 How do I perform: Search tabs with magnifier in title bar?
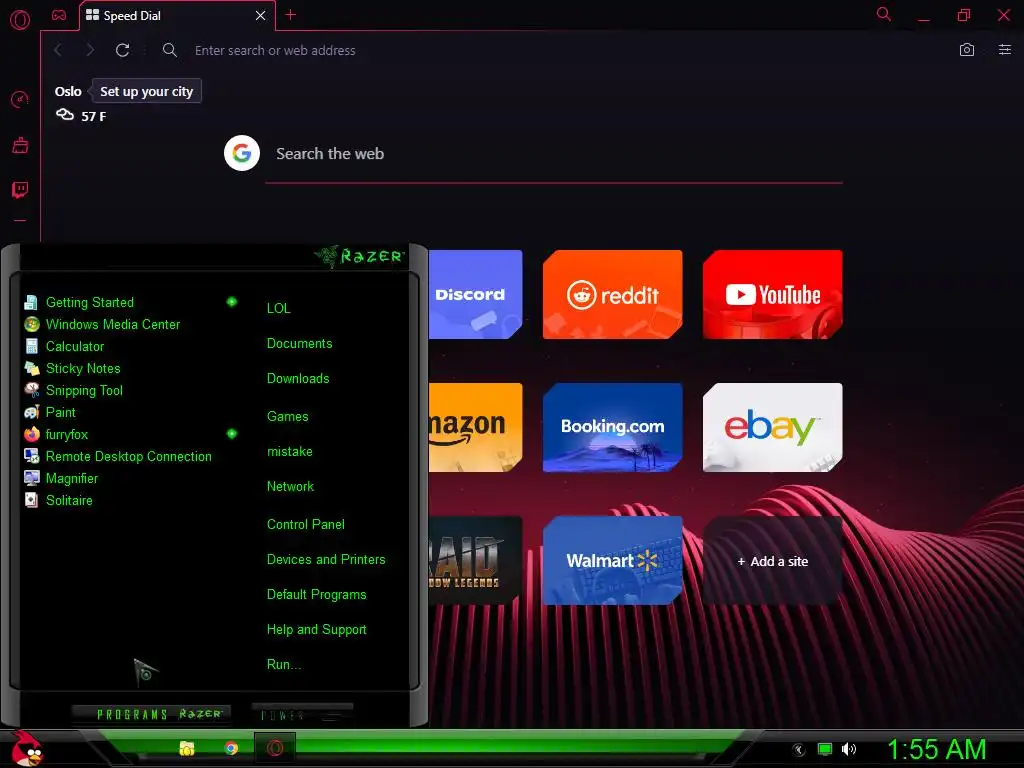(x=884, y=14)
